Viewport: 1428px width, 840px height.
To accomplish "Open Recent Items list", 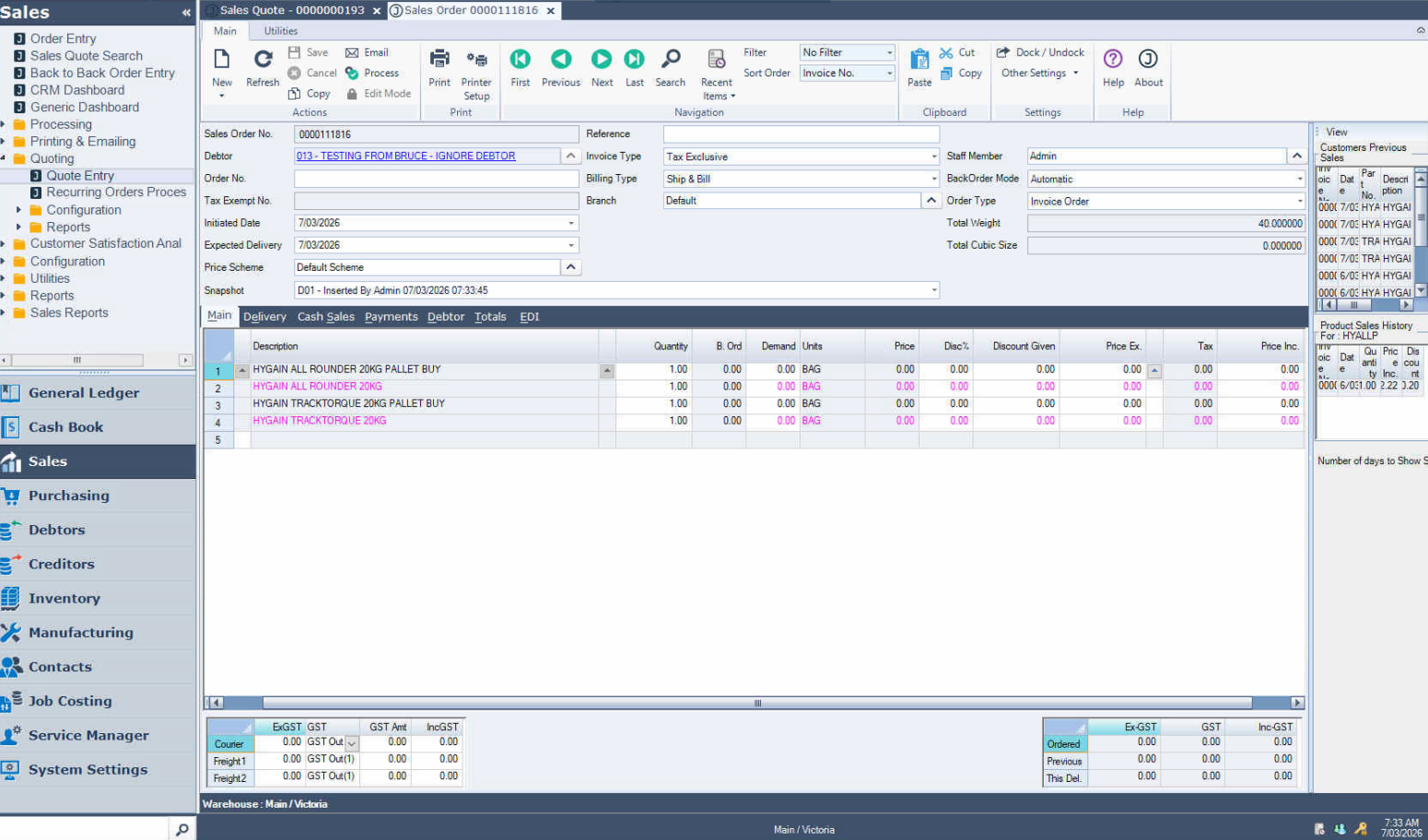I will tap(716, 61).
